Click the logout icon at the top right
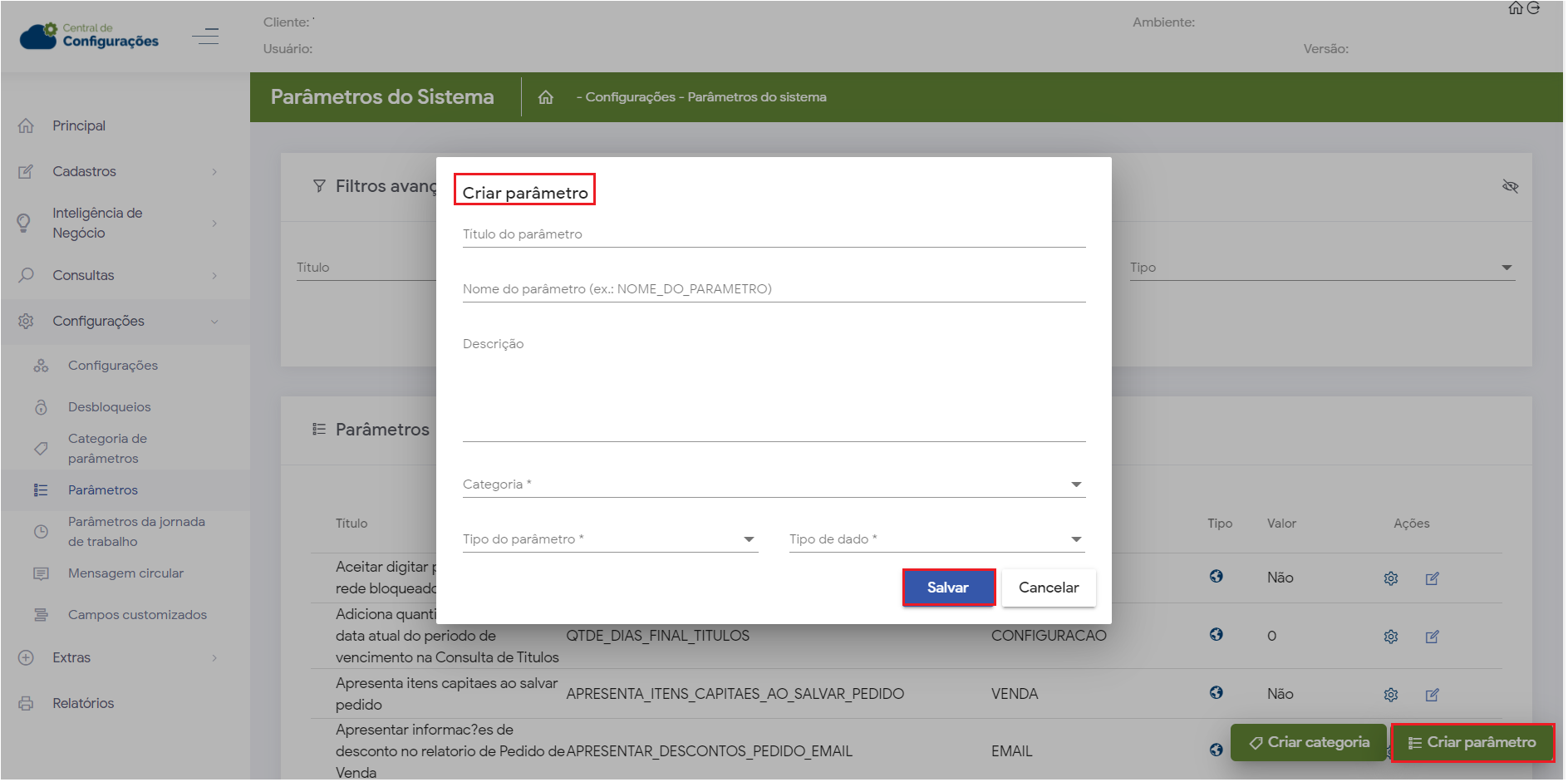 (x=1534, y=8)
